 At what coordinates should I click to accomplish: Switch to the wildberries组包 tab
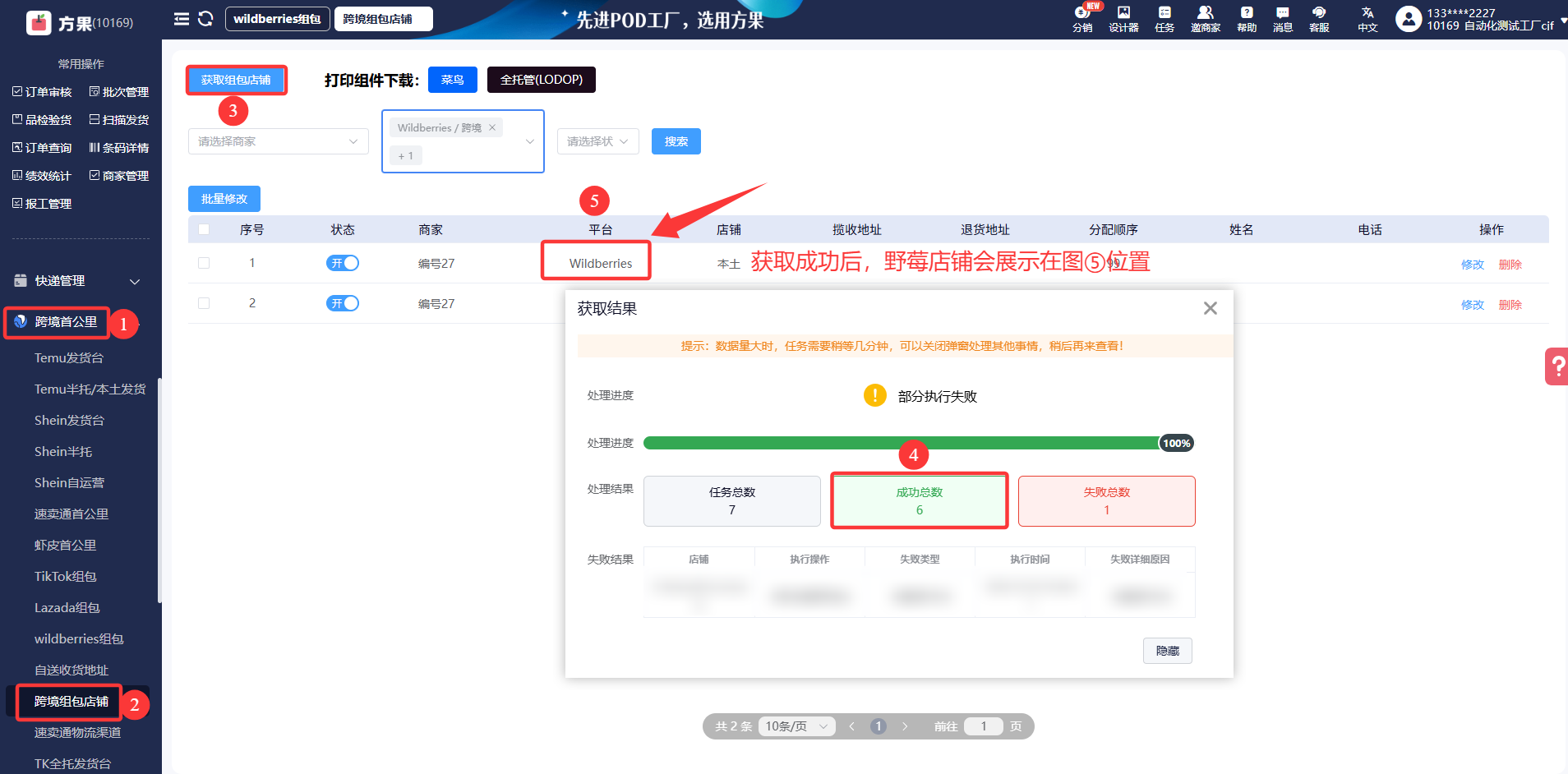pos(278,19)
